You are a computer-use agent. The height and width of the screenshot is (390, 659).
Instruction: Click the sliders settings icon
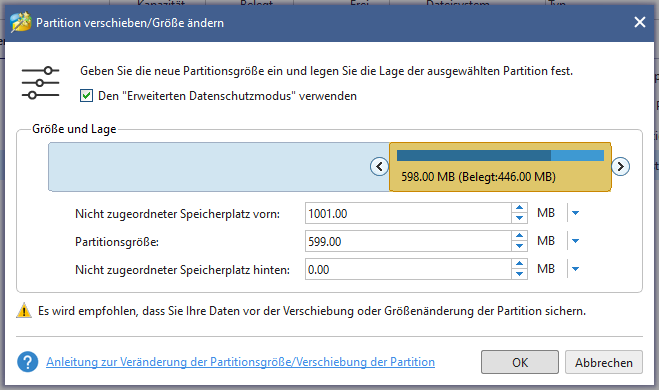point(40,83)
